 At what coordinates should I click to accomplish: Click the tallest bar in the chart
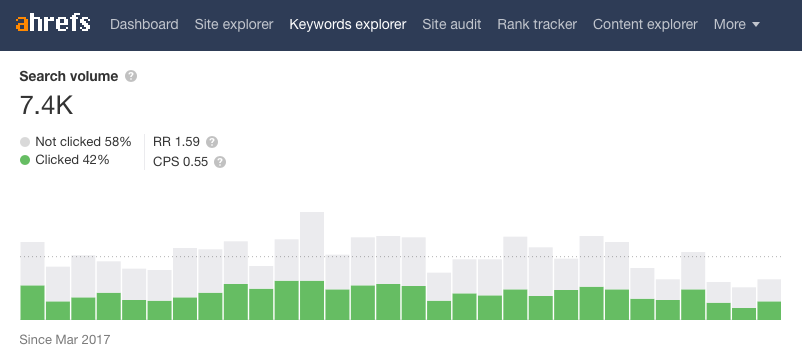tap(312, 266)
